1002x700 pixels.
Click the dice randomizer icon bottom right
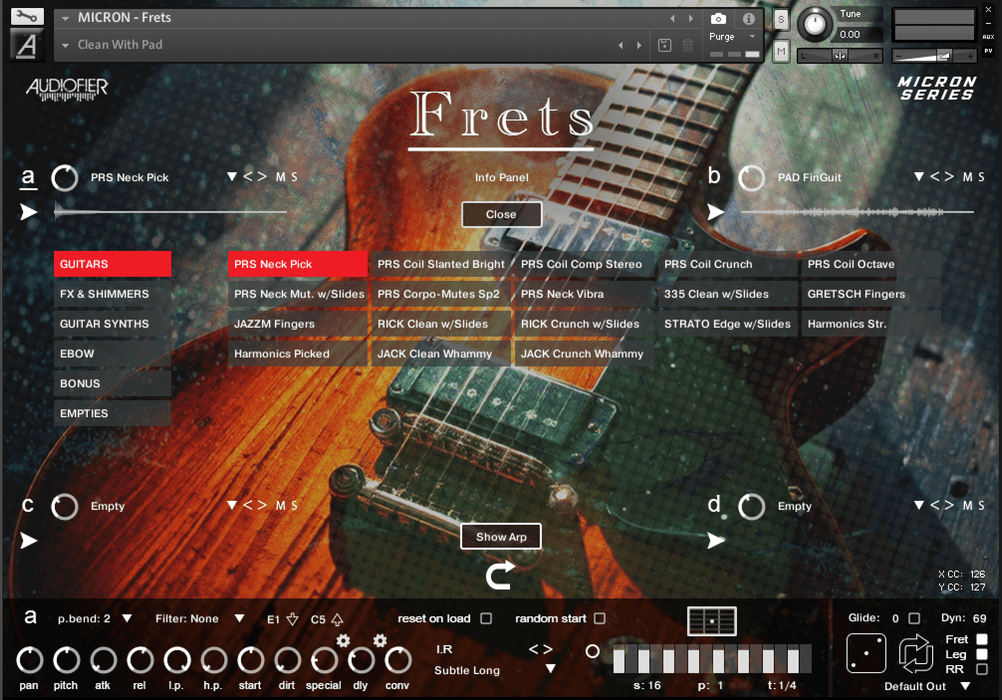pyautogui.click(x=866, y=655)
